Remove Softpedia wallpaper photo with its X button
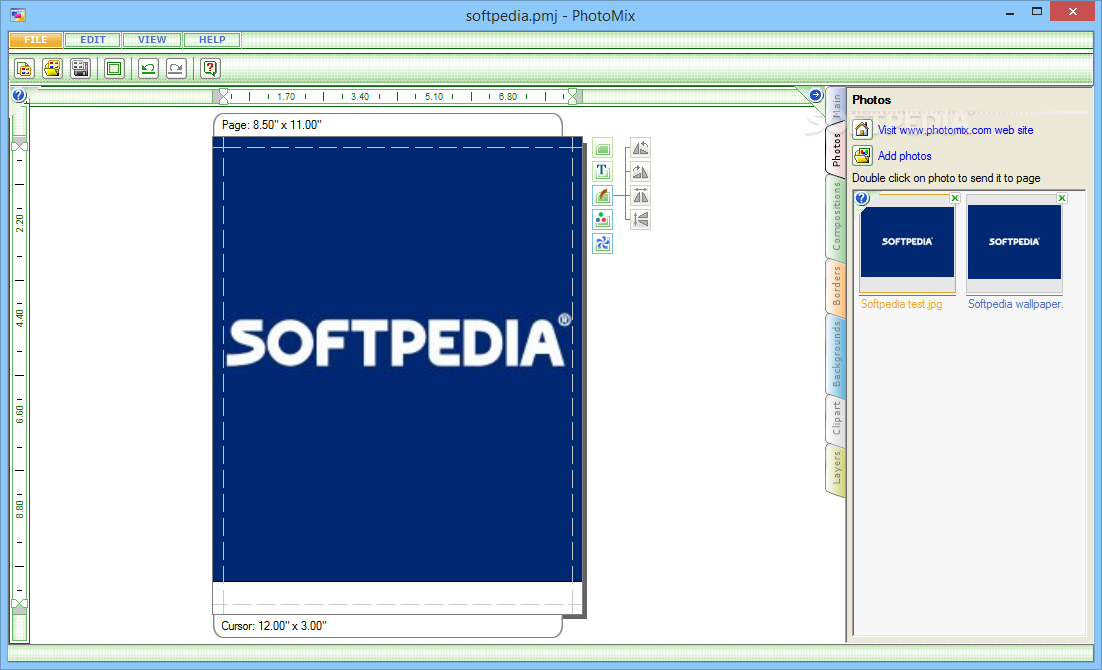The width and height of the screenshot is (1102, 670). (x=1062, y=198)
